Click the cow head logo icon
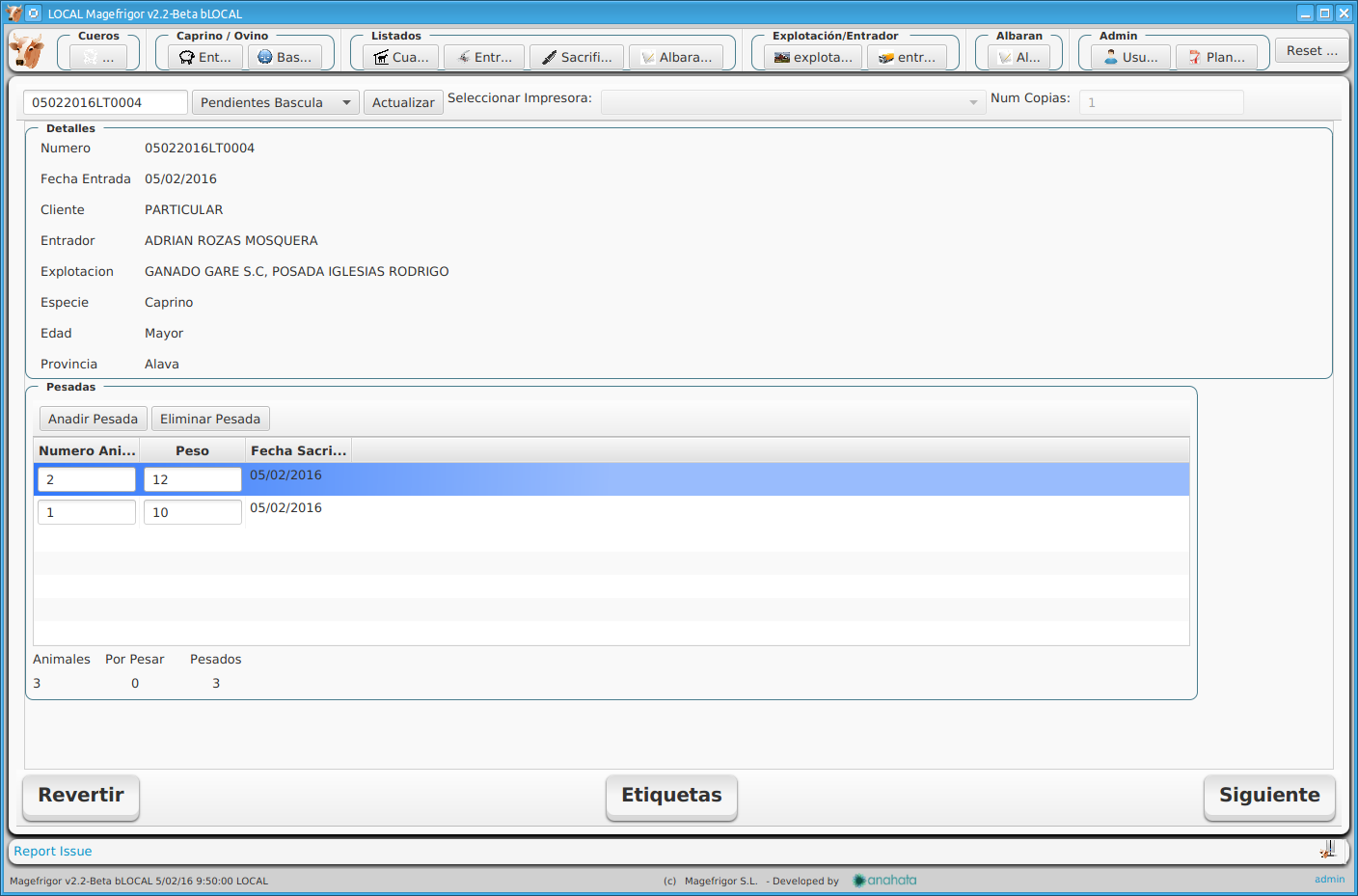The image size is (1358, 896). 27,50
